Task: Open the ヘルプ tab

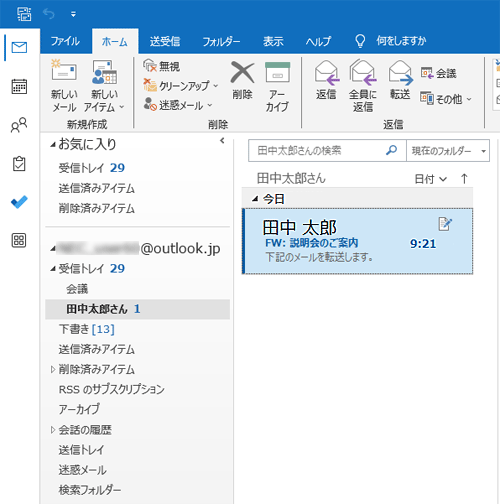Action: pos(318,41)
